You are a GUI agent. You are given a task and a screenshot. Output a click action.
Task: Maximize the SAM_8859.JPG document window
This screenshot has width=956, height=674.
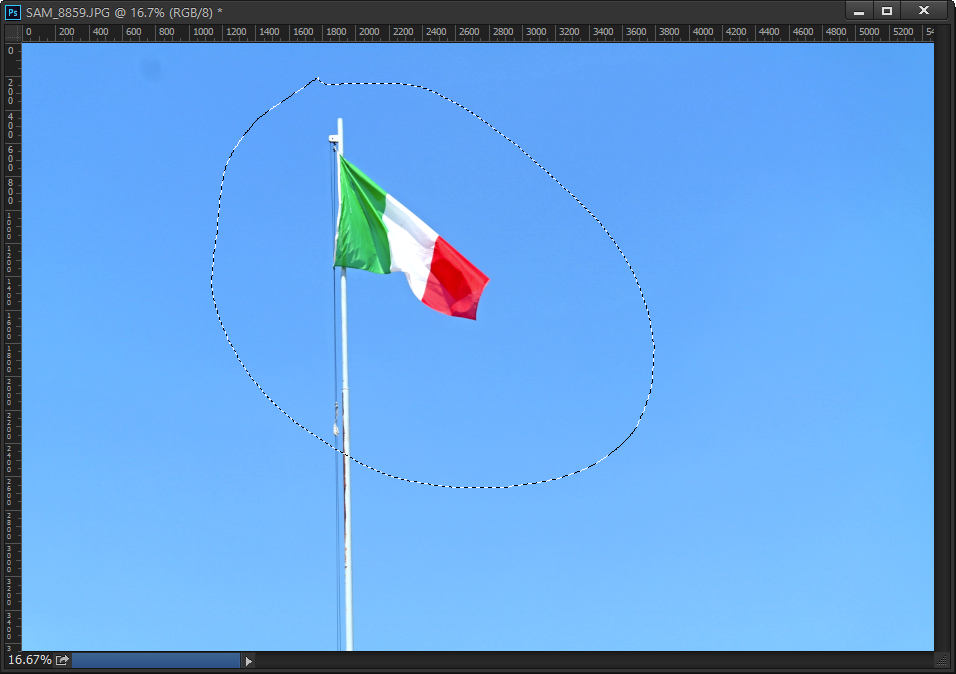pos(887,11)
